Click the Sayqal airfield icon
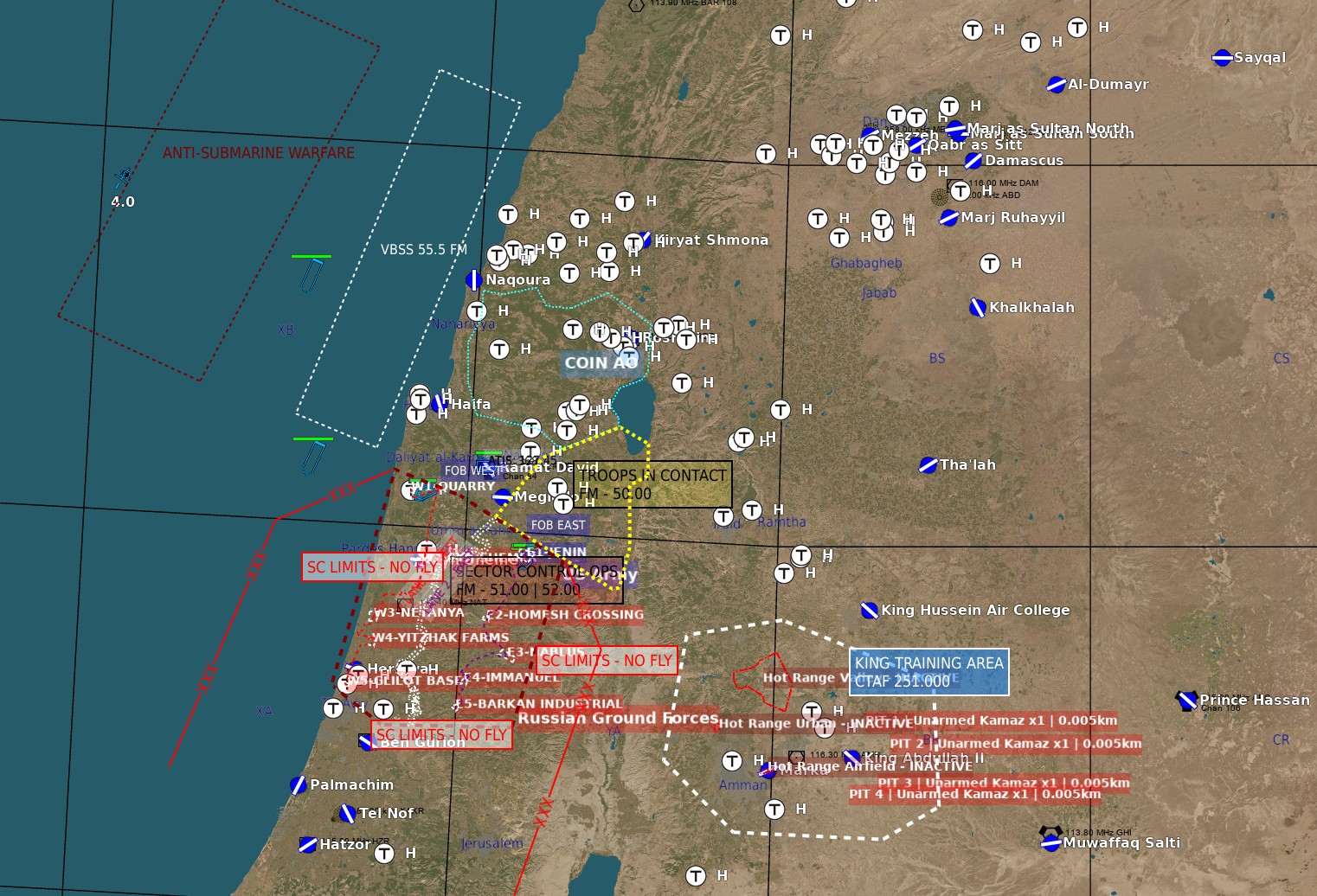This screenshot has width=1317, height=896. [1222, 58]
